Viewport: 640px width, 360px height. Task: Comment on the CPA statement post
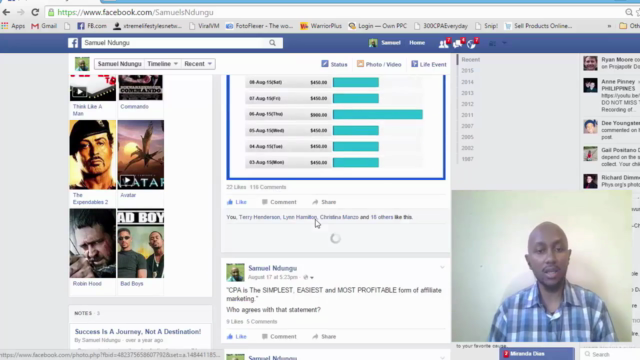click(279, 337)
